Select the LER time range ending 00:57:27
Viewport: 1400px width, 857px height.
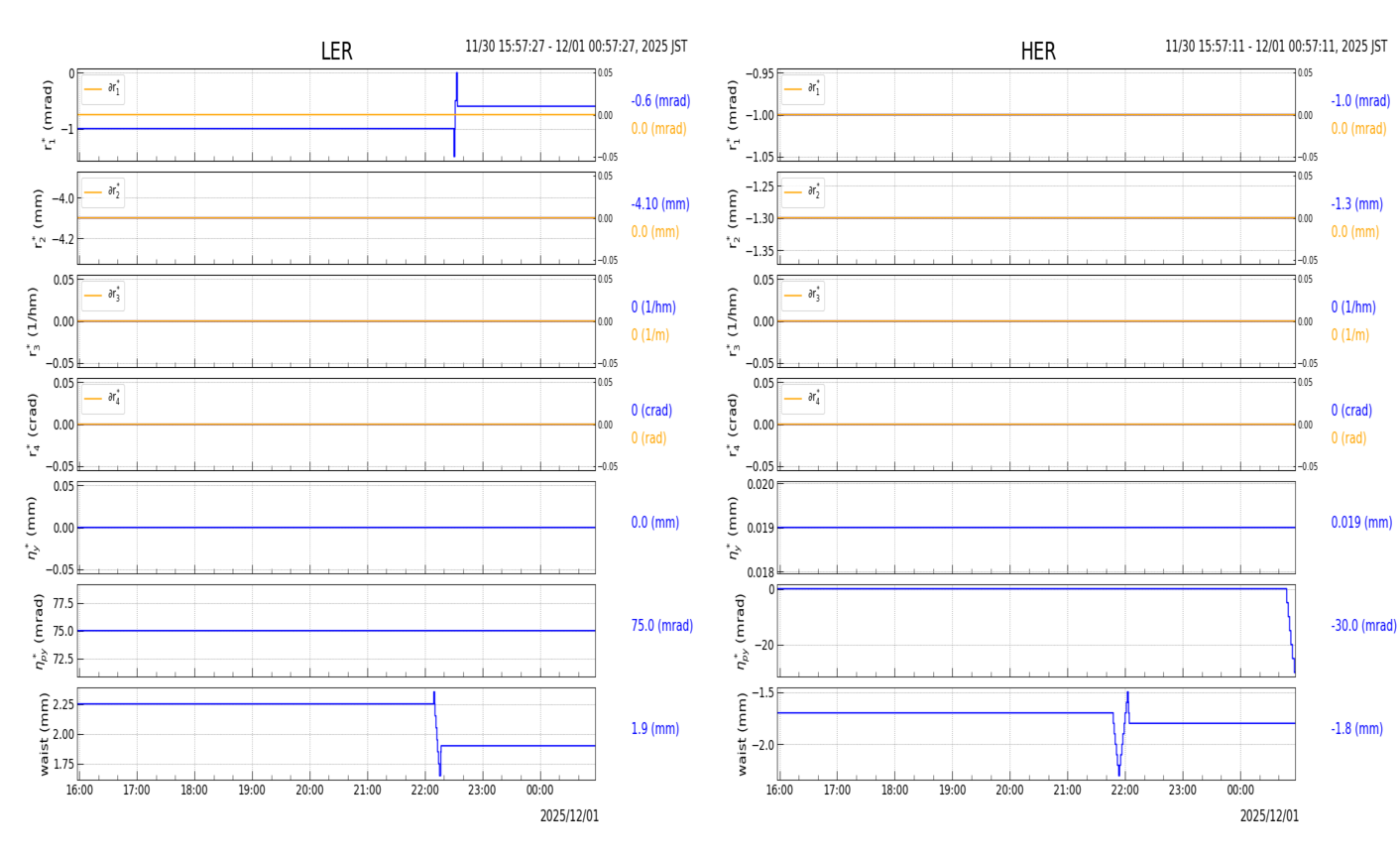pyautogui.click(x=576, y=47)
